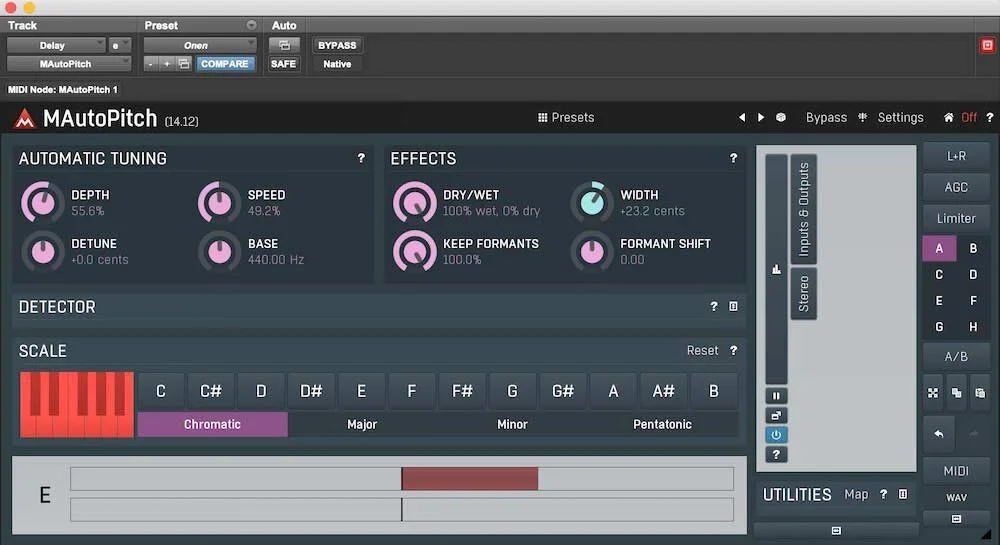Pause the meters
The height and width of the screenshot is (545, 1000).
(x=776, y=395)
